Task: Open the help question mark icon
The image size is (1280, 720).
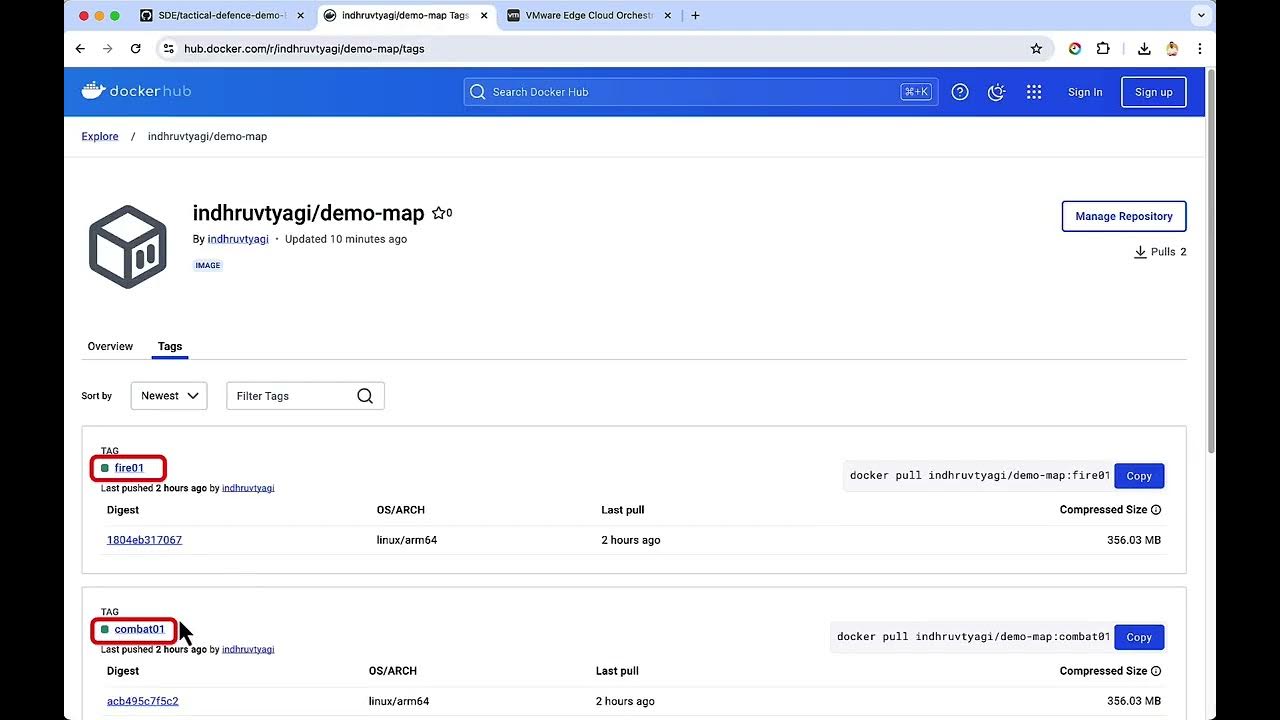Action: pos(960,92)
